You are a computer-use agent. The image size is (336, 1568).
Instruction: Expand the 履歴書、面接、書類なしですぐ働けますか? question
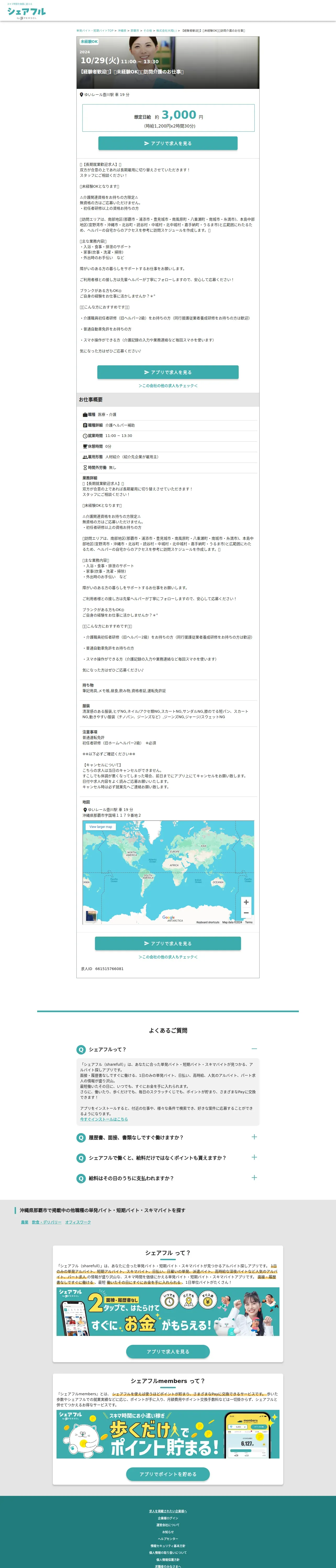pyautogui.click(x=168, y=1138)
